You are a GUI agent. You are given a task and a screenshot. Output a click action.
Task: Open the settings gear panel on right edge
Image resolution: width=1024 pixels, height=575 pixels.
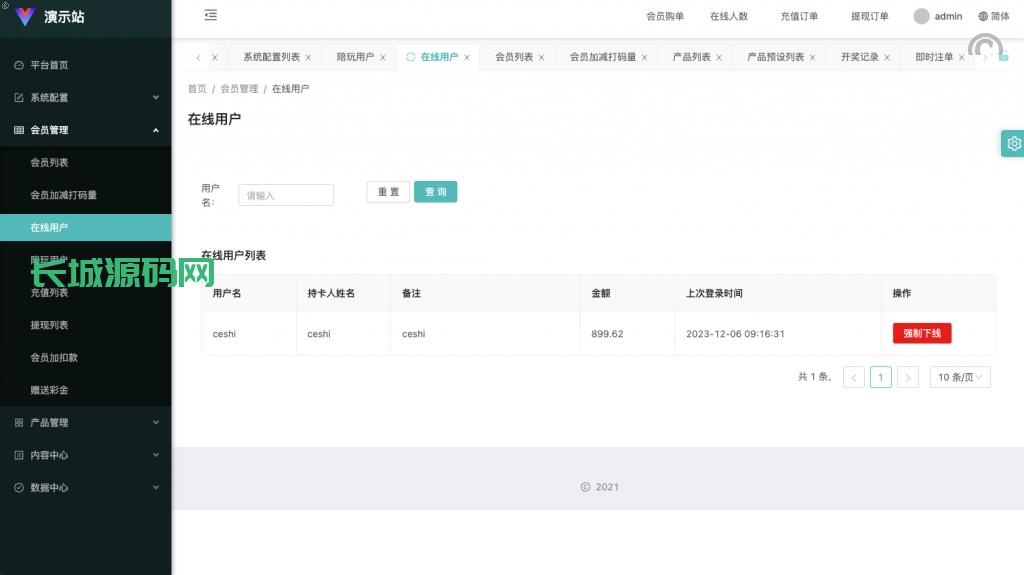pos(1013,143)
